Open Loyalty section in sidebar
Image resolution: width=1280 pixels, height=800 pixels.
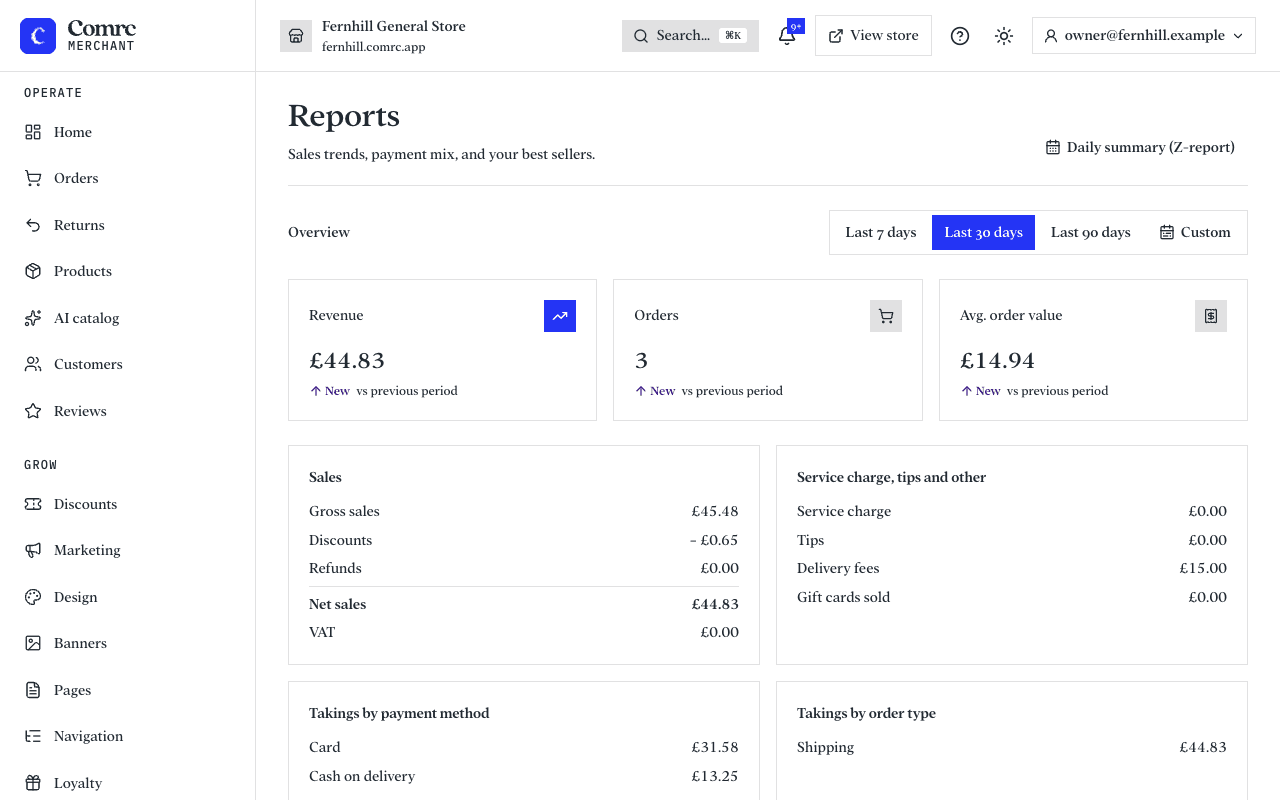point(128,783)
